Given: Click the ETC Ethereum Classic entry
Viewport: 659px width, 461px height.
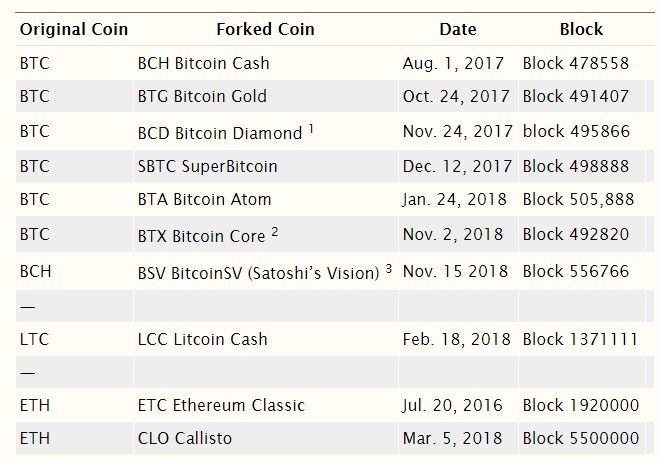Looking at the screenshot, I should click(x=221, y=405).
